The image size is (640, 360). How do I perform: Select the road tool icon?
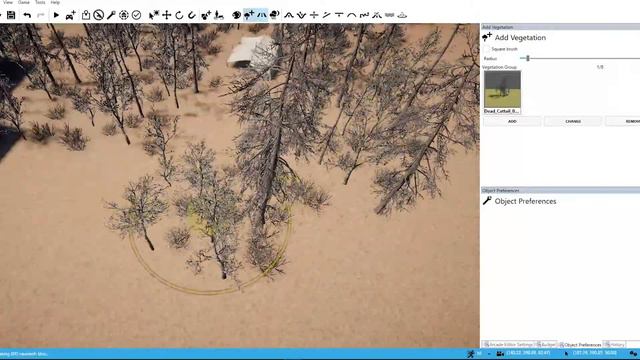[262, 15]
